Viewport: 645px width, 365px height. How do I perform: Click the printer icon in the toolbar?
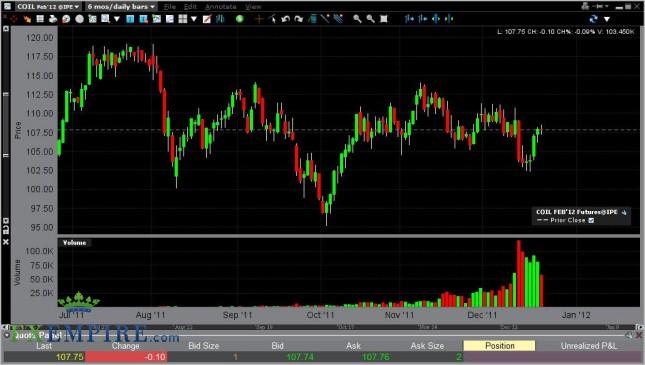[53, 19]
